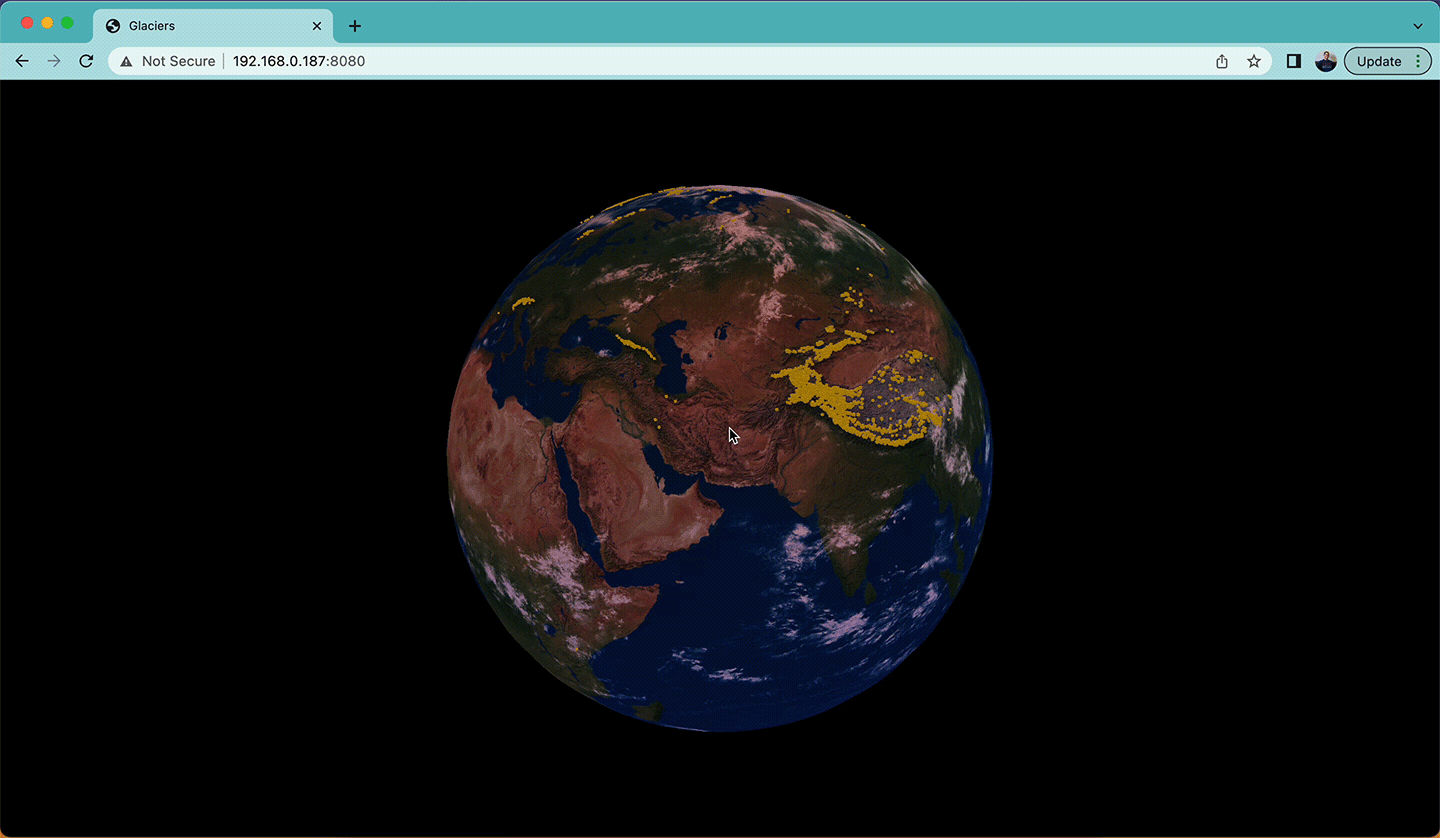This screenshot has height=838, width=1440.
Task: Click the Not Secure label text
Action: 178,61
